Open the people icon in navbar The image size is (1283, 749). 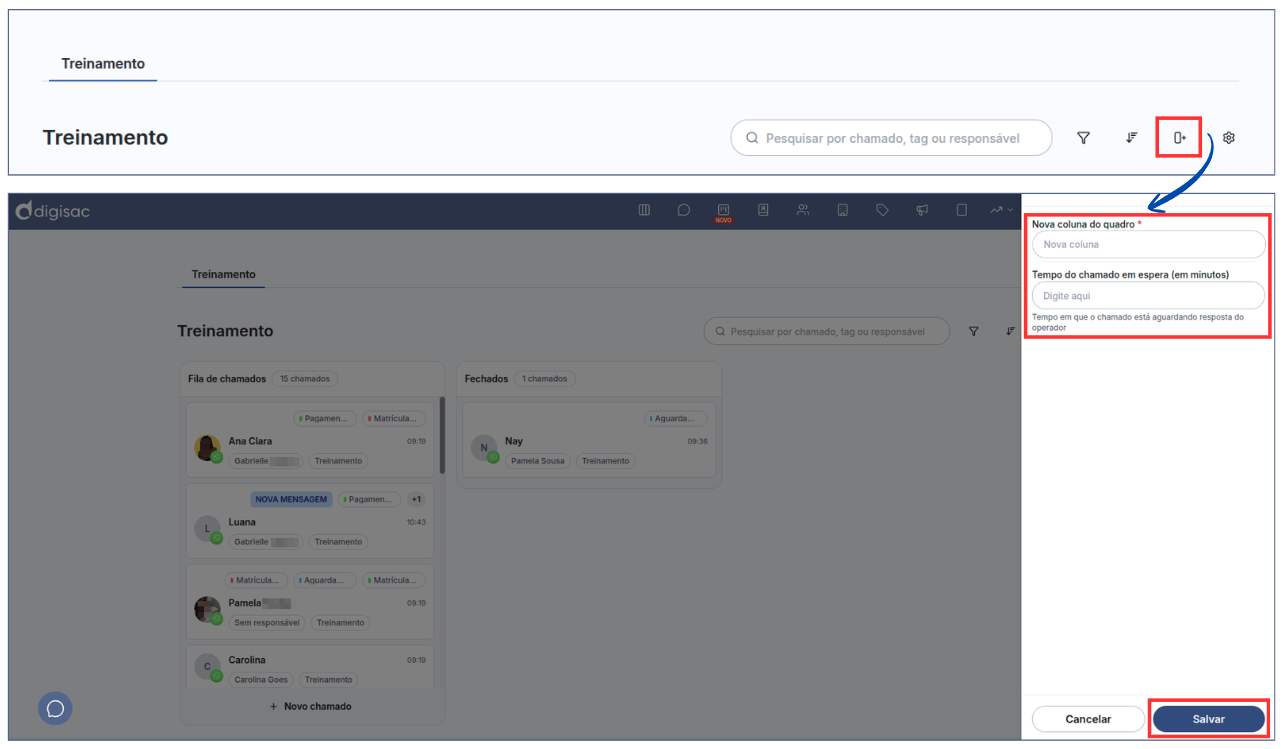pos(803,210)
